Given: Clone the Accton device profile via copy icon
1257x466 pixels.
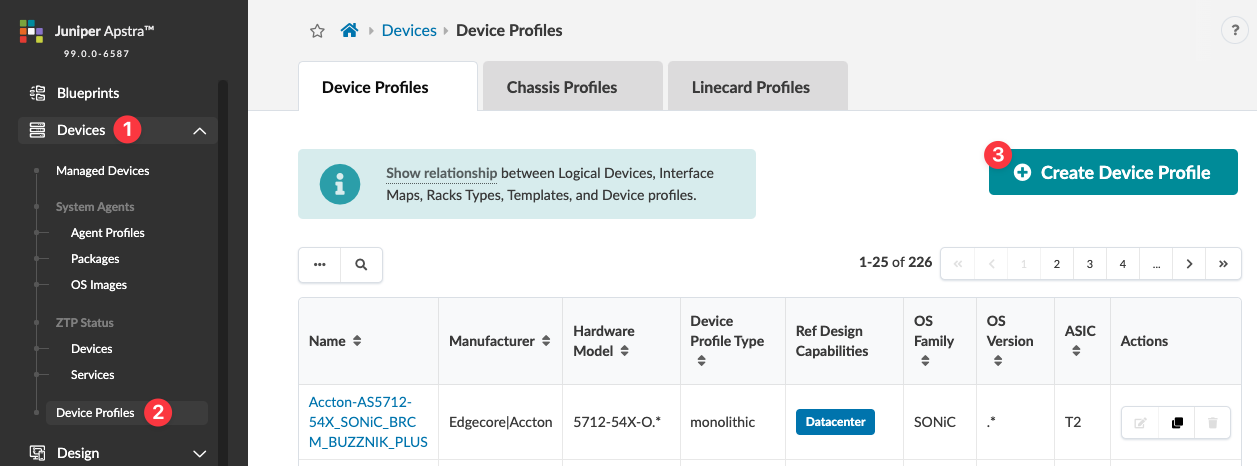Looking at the screenshot, I should tap(1176, 423).
